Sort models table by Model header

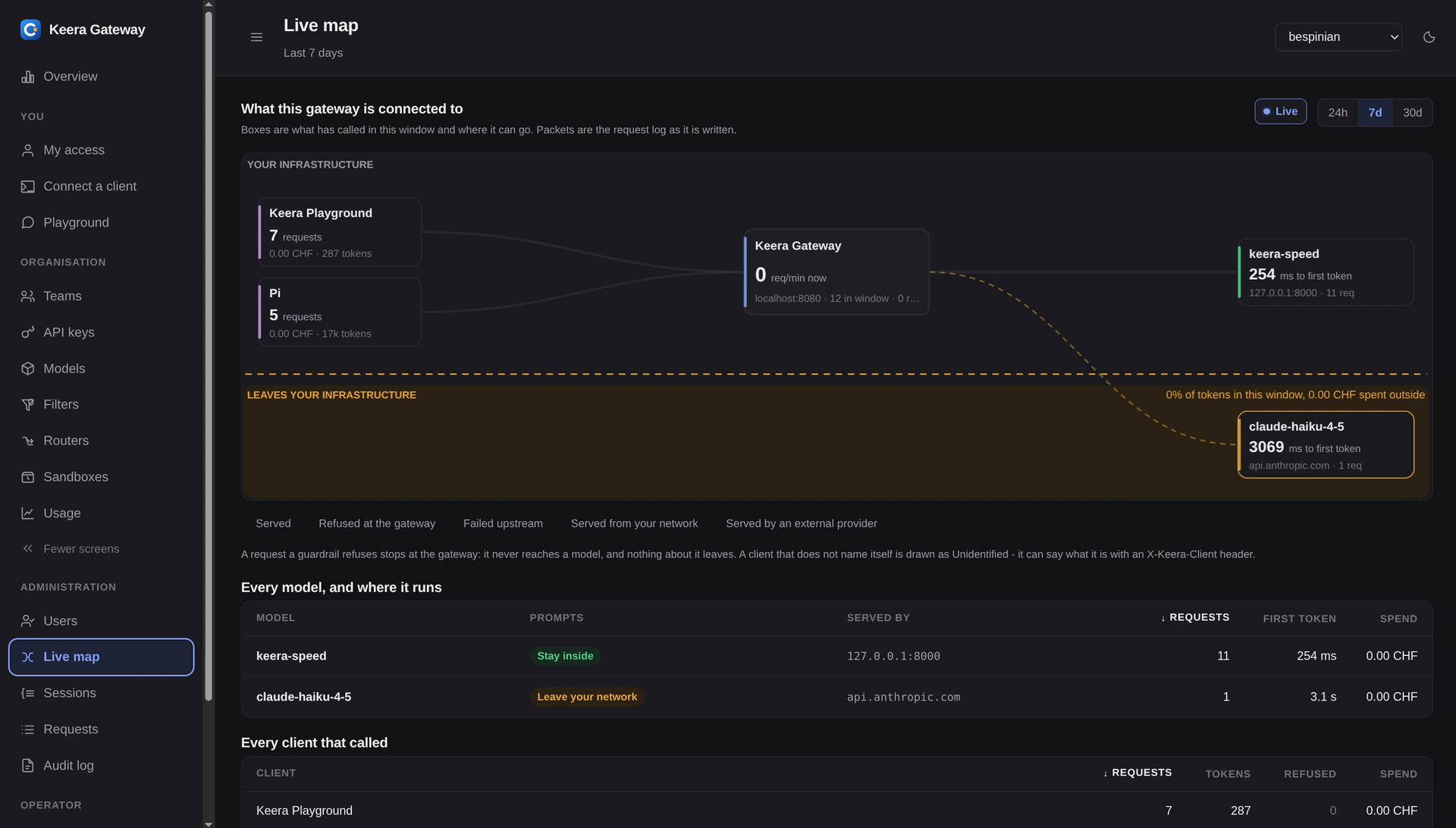(275, 618)
